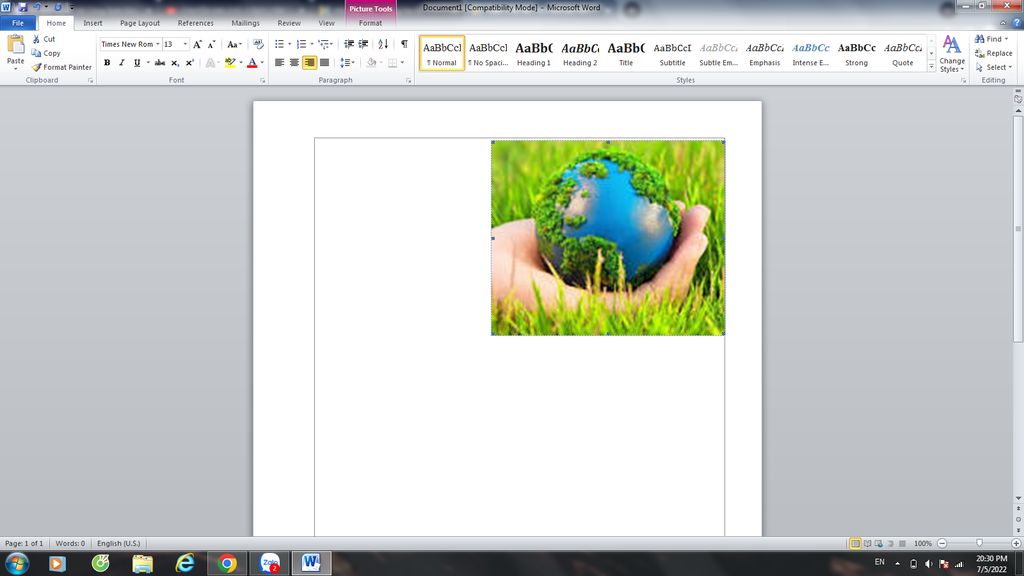
Task: Center align the paragraph
Action: pos(294,63)
